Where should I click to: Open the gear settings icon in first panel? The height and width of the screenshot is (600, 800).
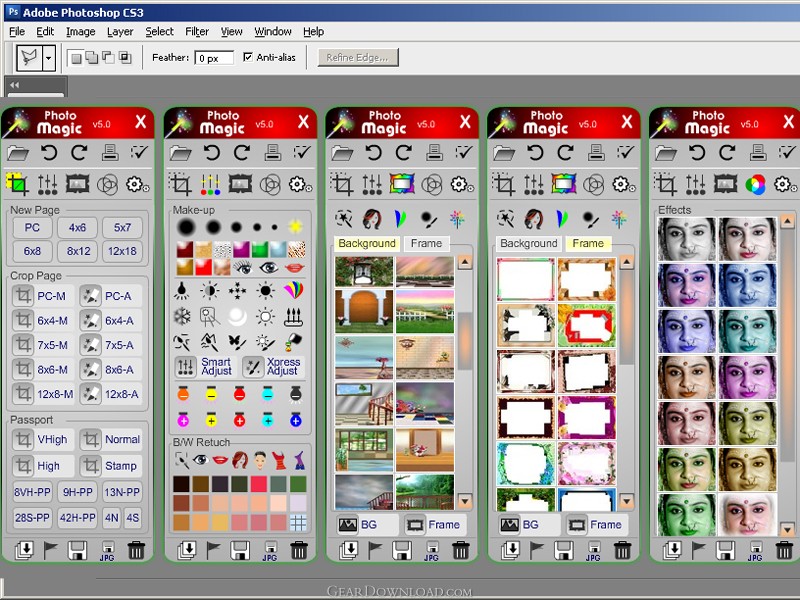pos(136,184)
